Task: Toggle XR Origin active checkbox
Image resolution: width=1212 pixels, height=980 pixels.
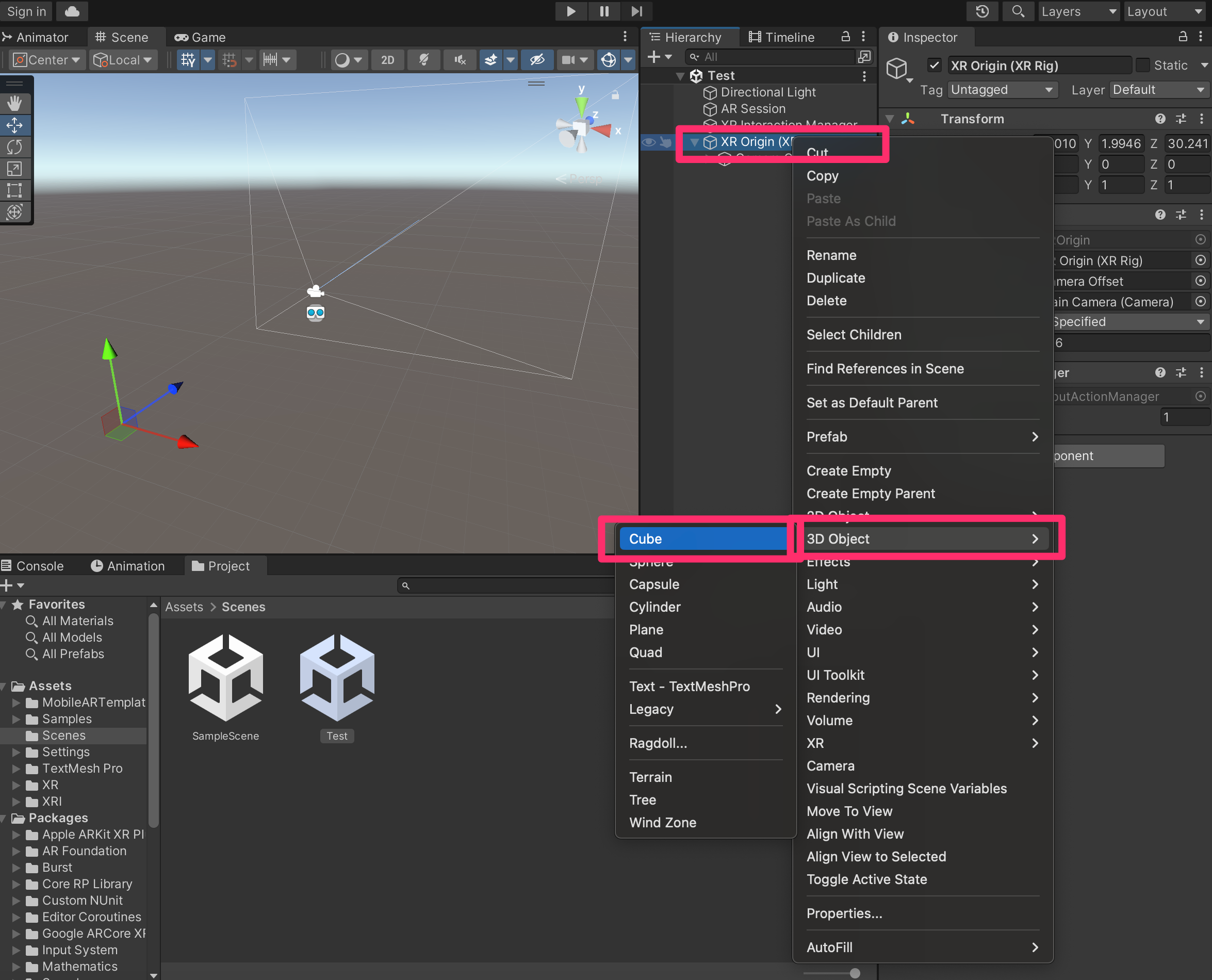Action: [934, 66]
